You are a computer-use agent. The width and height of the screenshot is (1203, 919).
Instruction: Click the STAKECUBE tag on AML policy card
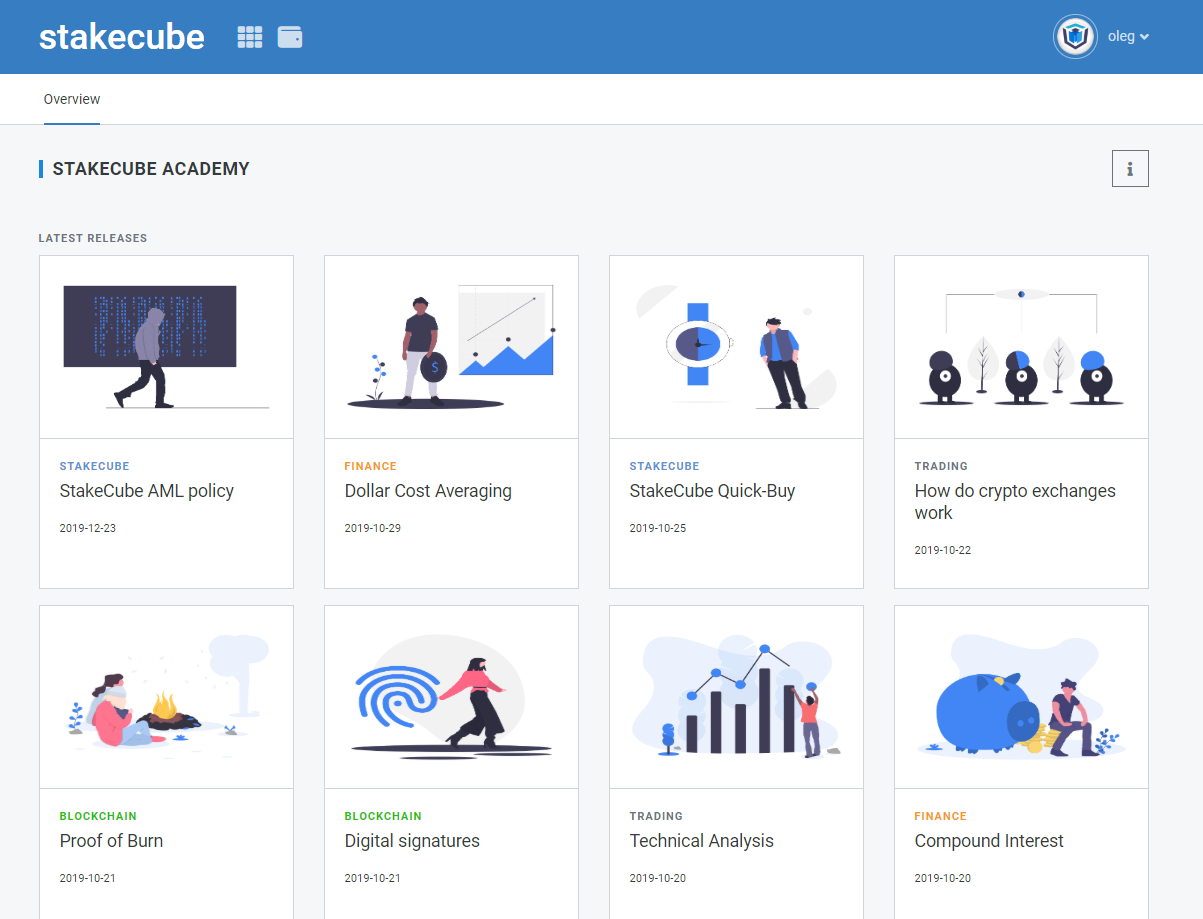95,466
